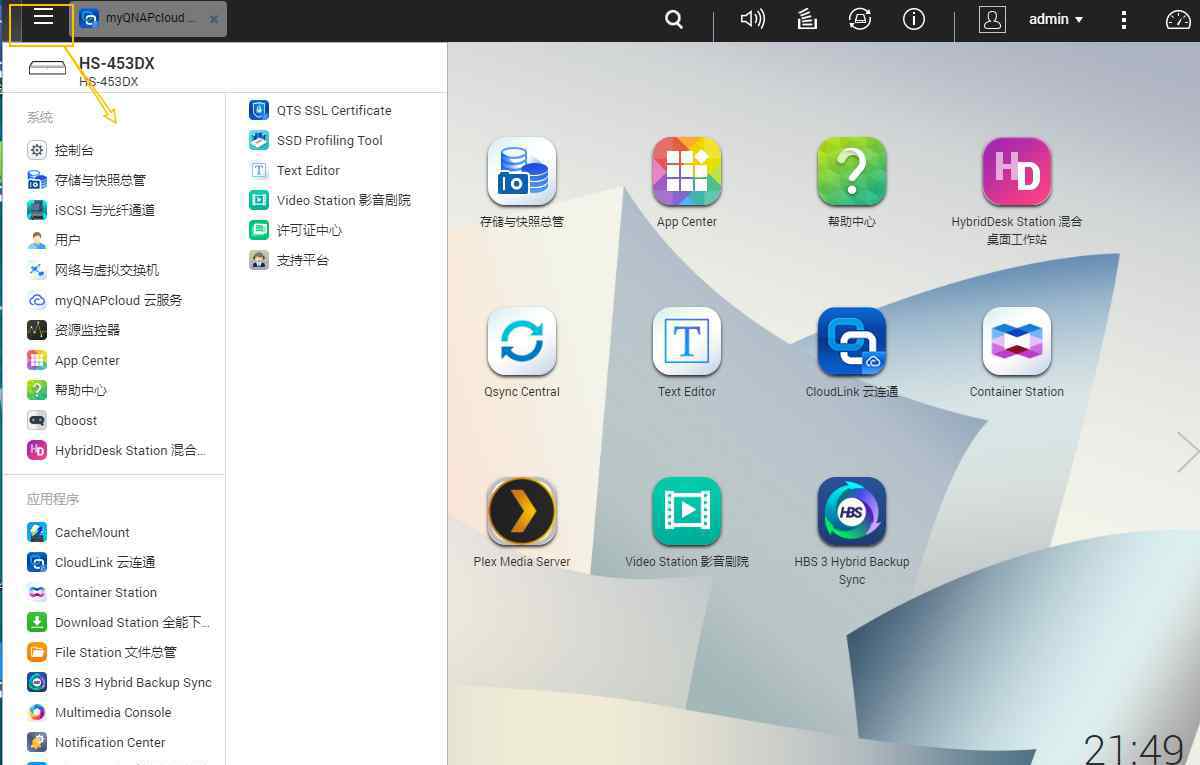1200x765 pixels.
Task: Expand the admin account dropdown
Action: pos(1056,19)
